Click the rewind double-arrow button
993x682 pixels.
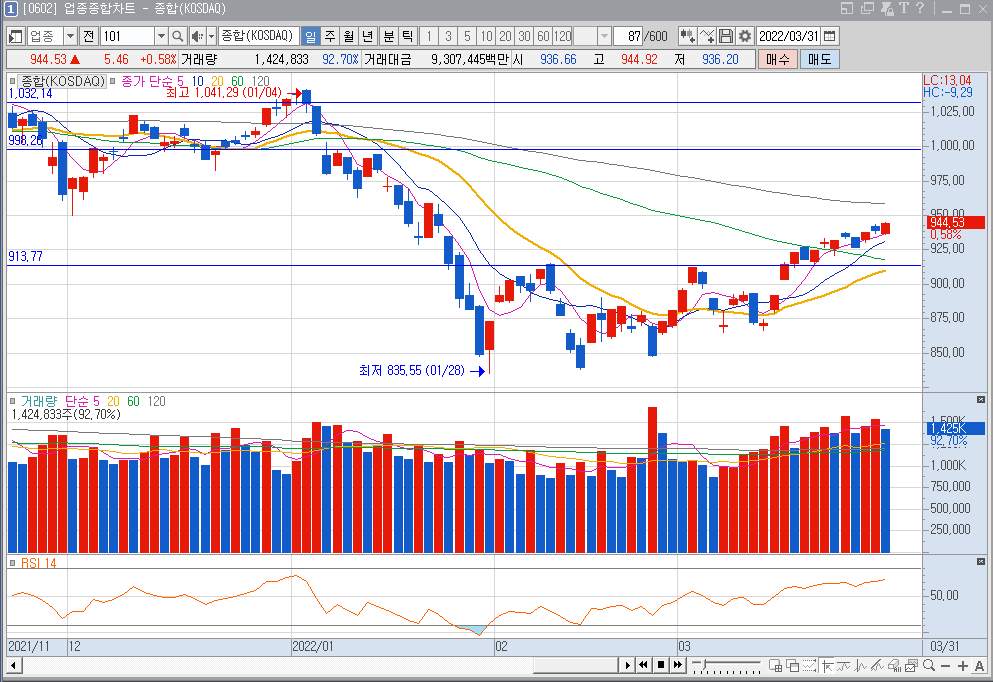pos(644,665)
